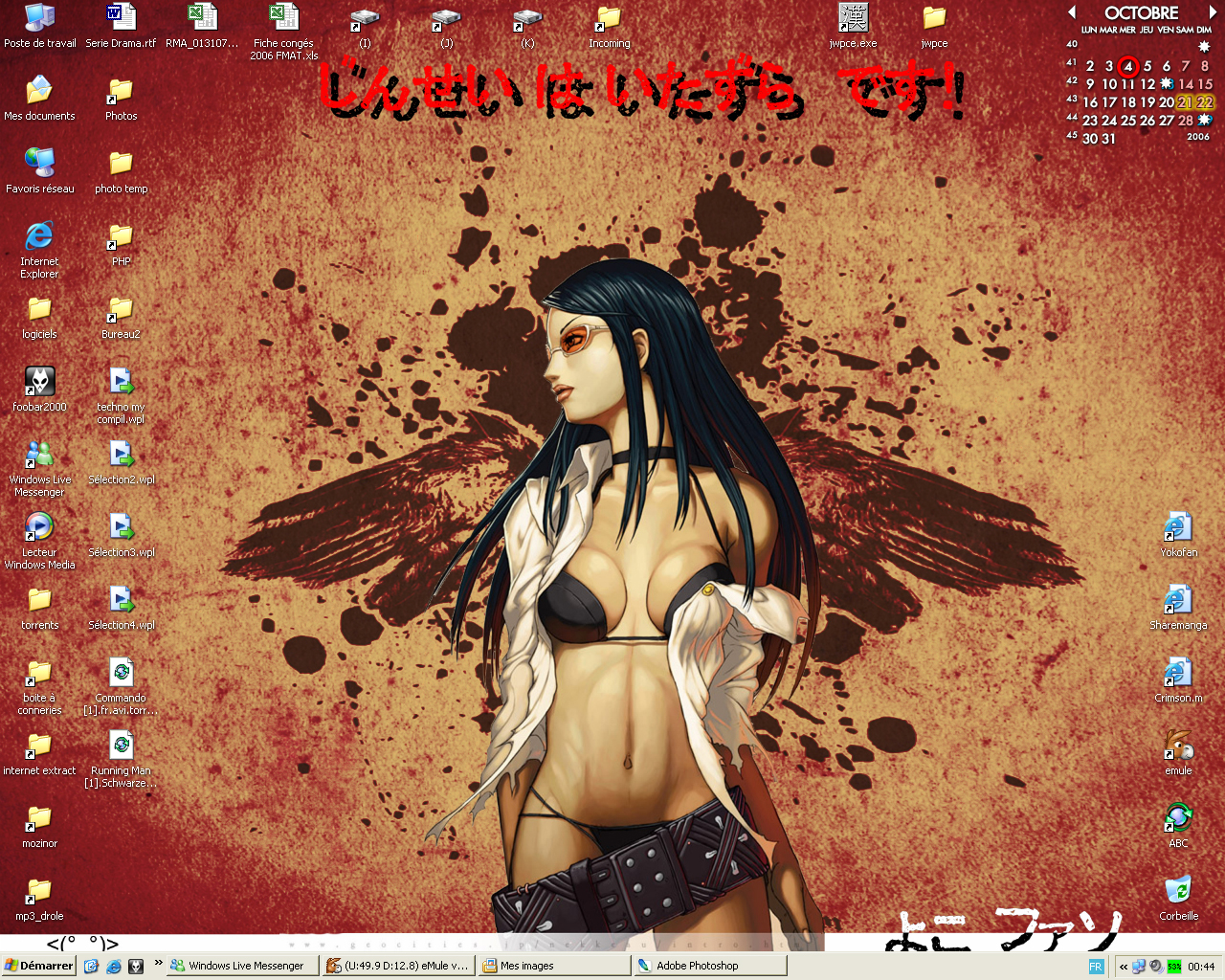This screenshot has width=1225, height=980.
Task: Switch to Windows Live Messenger taskbar button
Action: (242, 966)
